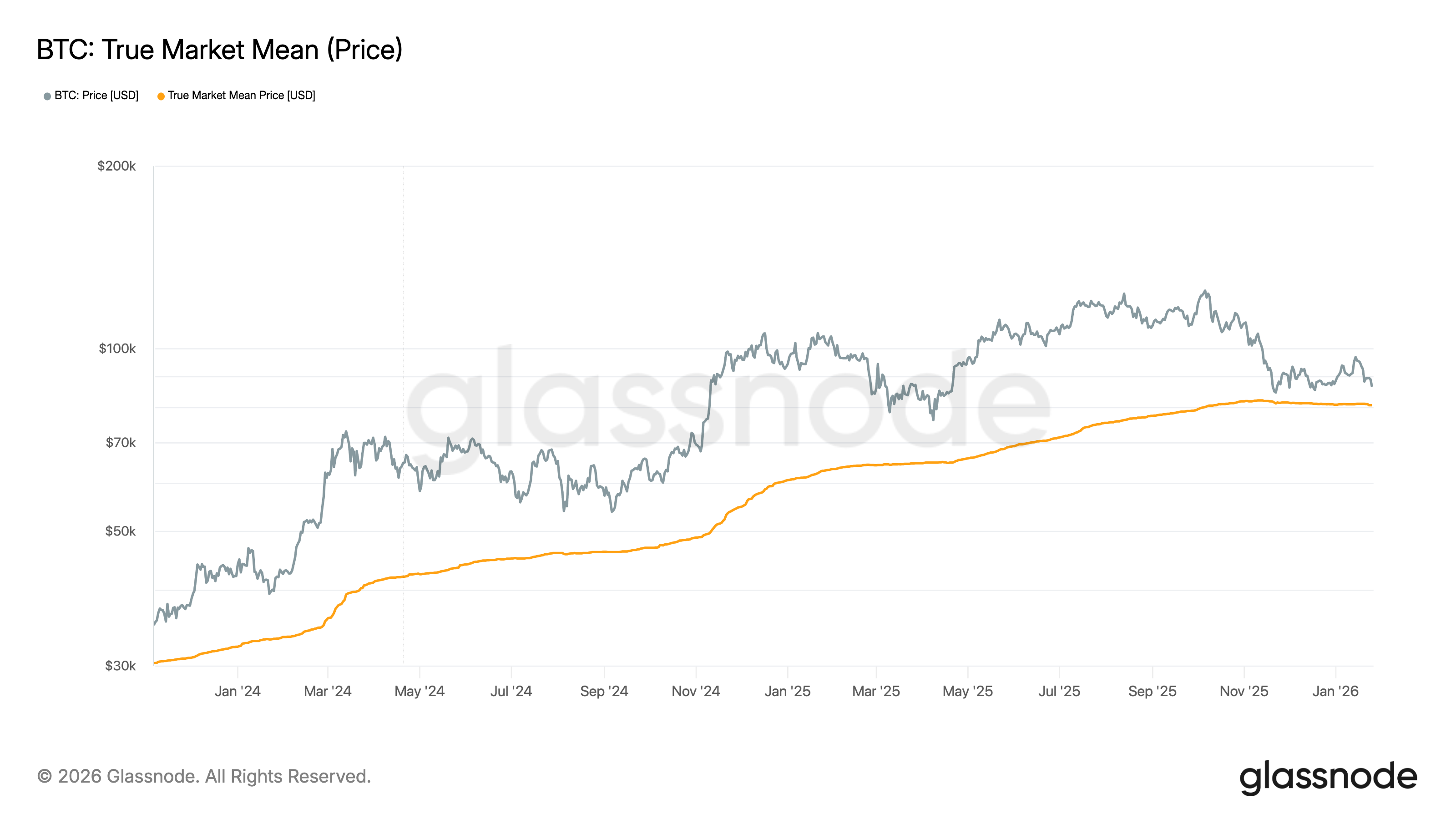The height and width of the screenshot is (819, 1456).
Task: Select the $200k y-axis label
Action: (x=116, y=166)
